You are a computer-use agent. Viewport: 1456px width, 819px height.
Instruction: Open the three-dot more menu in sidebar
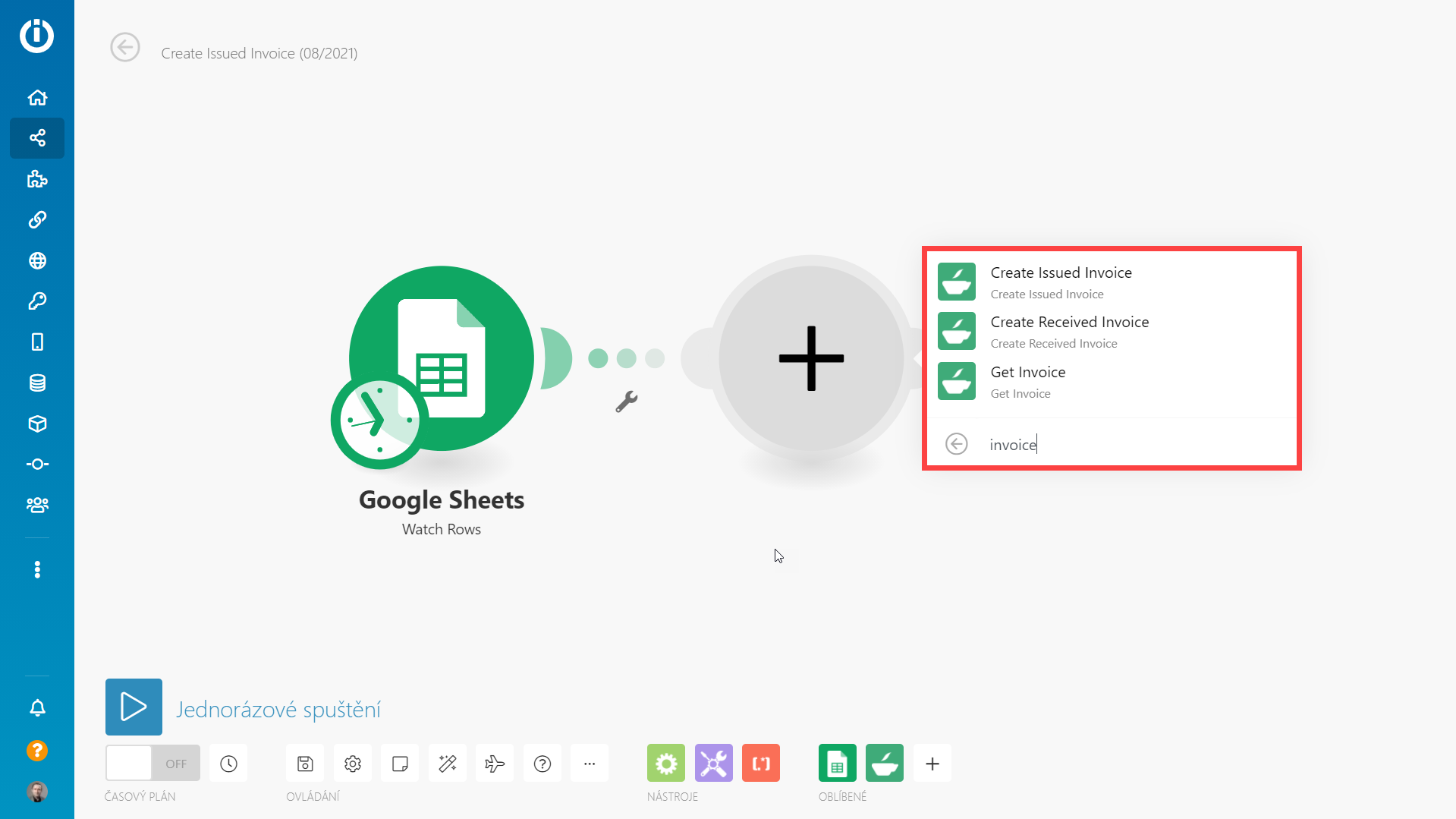point(37,569)
